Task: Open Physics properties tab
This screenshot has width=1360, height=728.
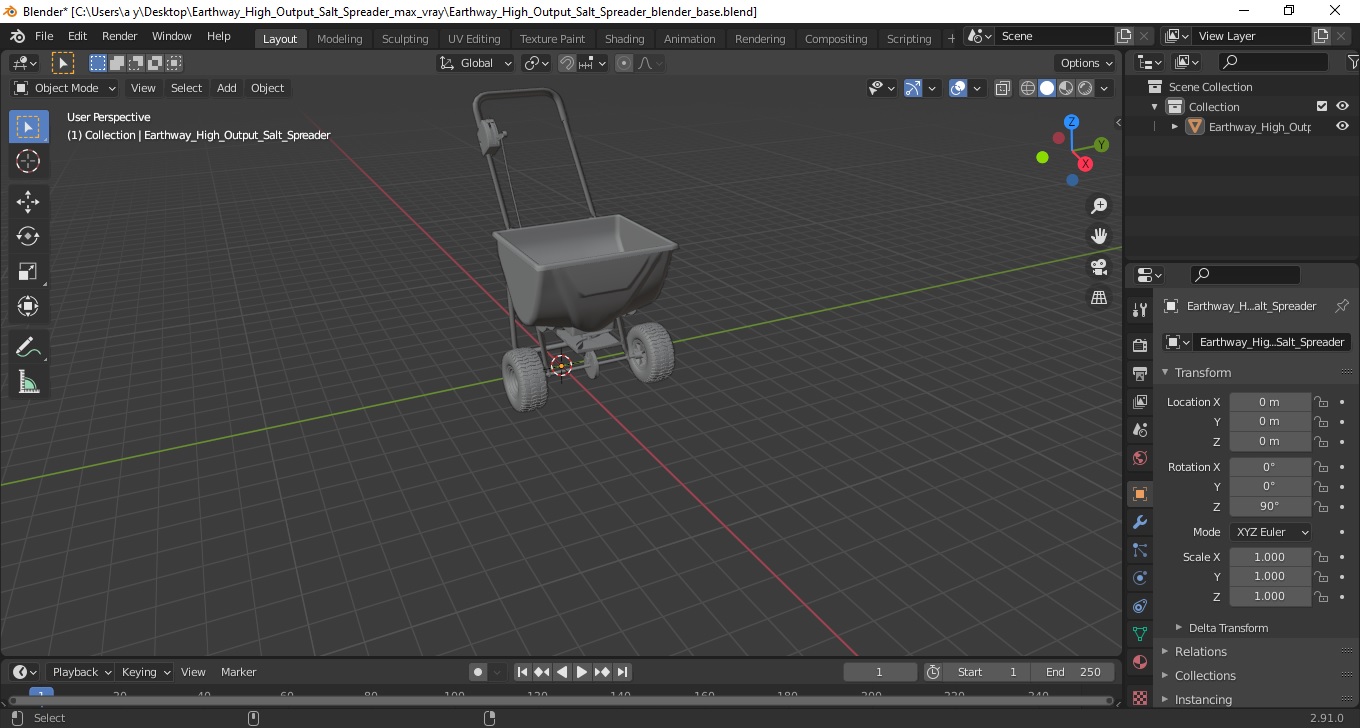Action: tap(1139, 578)
